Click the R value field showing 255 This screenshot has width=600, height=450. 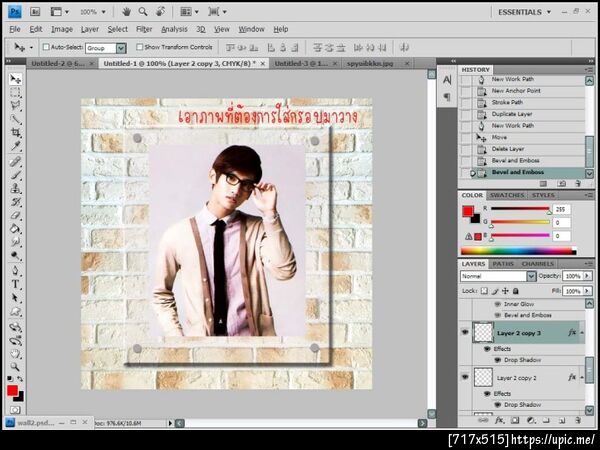[561, 209]
